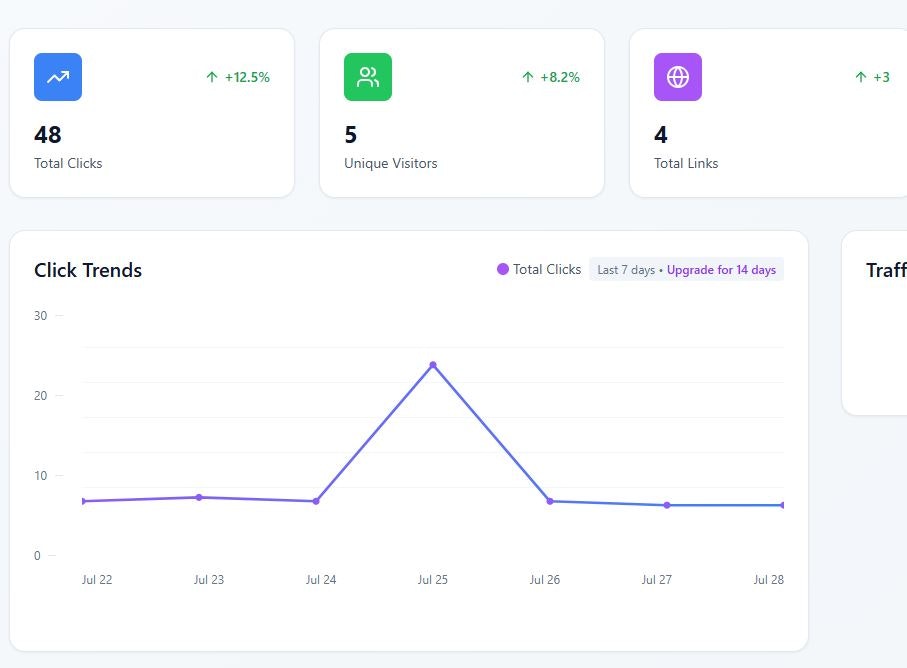This screenshot has width=907, height=668.
Task: Click the Jul 23 x-axis label
Action: point(209,580)
